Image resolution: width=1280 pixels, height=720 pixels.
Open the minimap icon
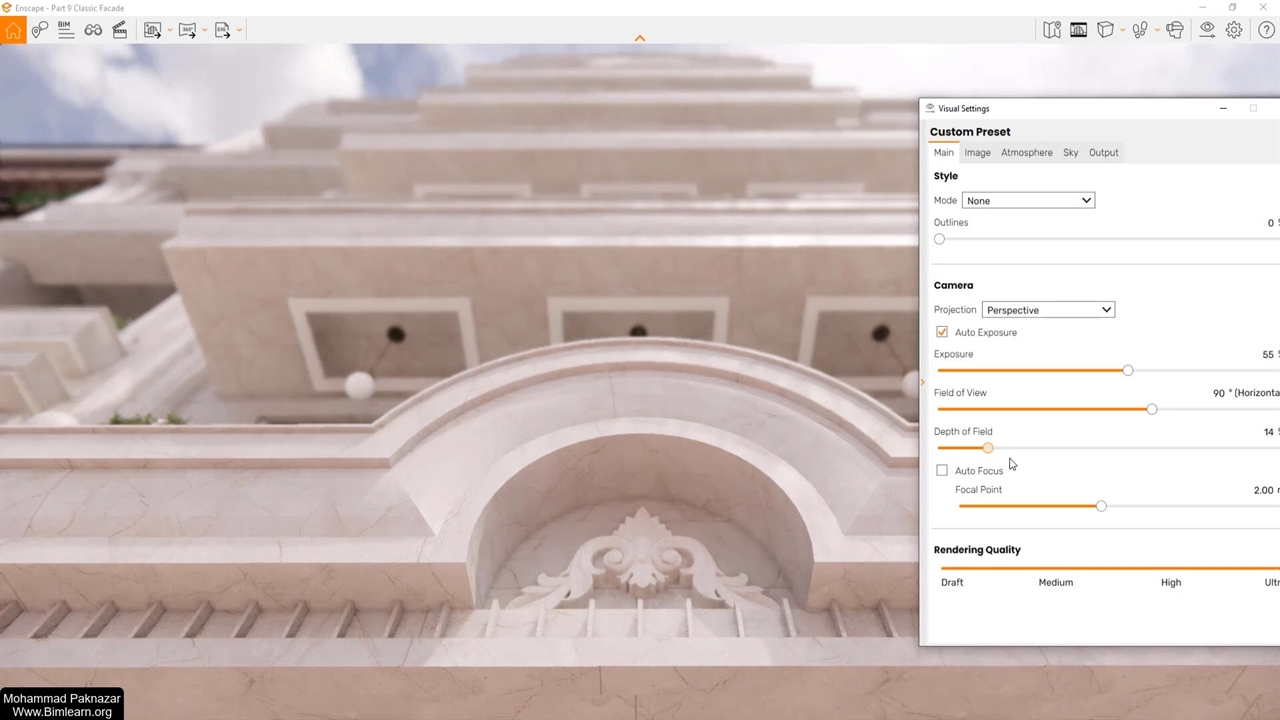[x=1052, y=30]
